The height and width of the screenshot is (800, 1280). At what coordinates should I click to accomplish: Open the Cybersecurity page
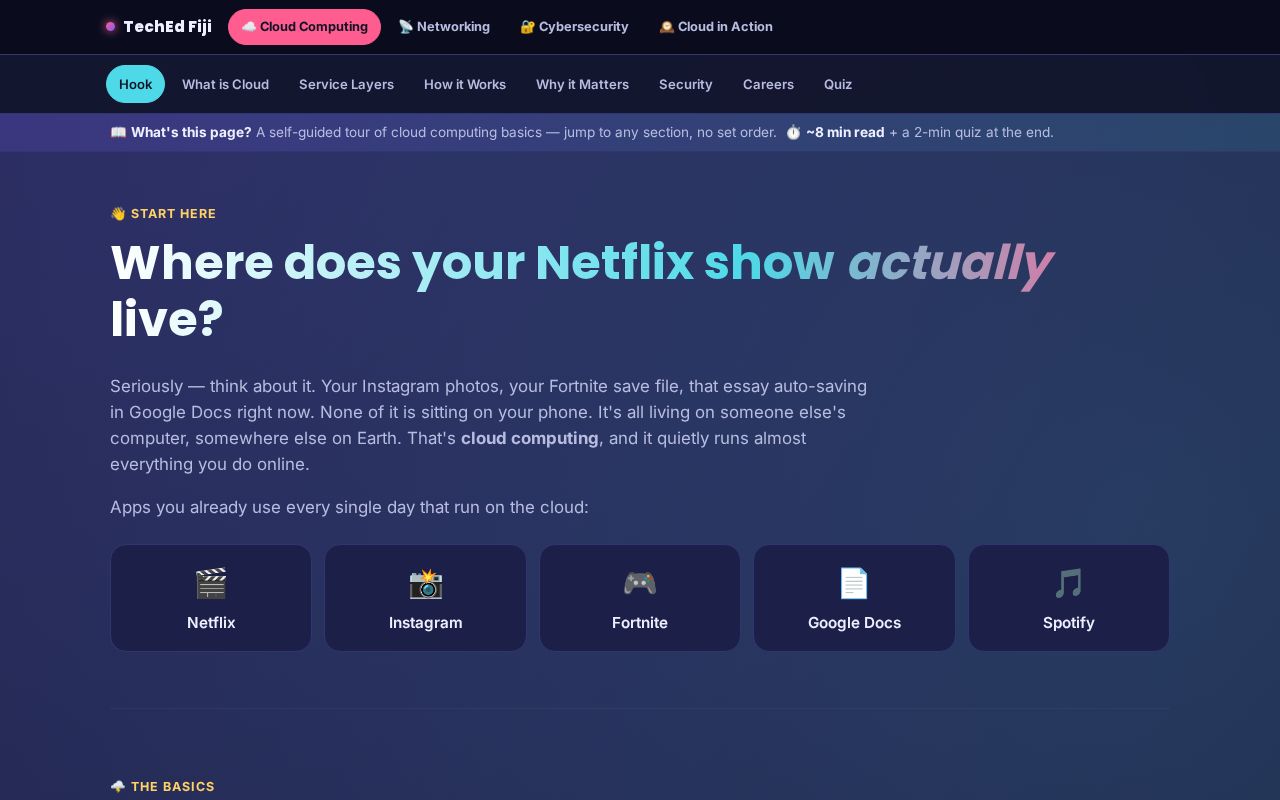click(x=574, y=27)
